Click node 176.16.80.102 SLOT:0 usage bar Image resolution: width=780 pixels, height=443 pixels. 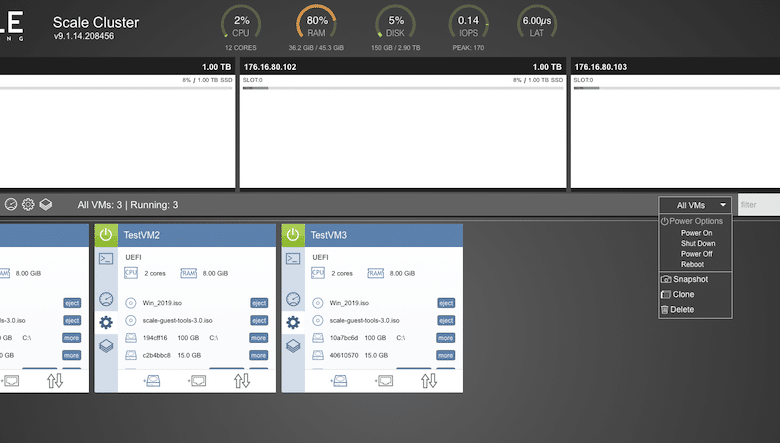coord(403,88)
